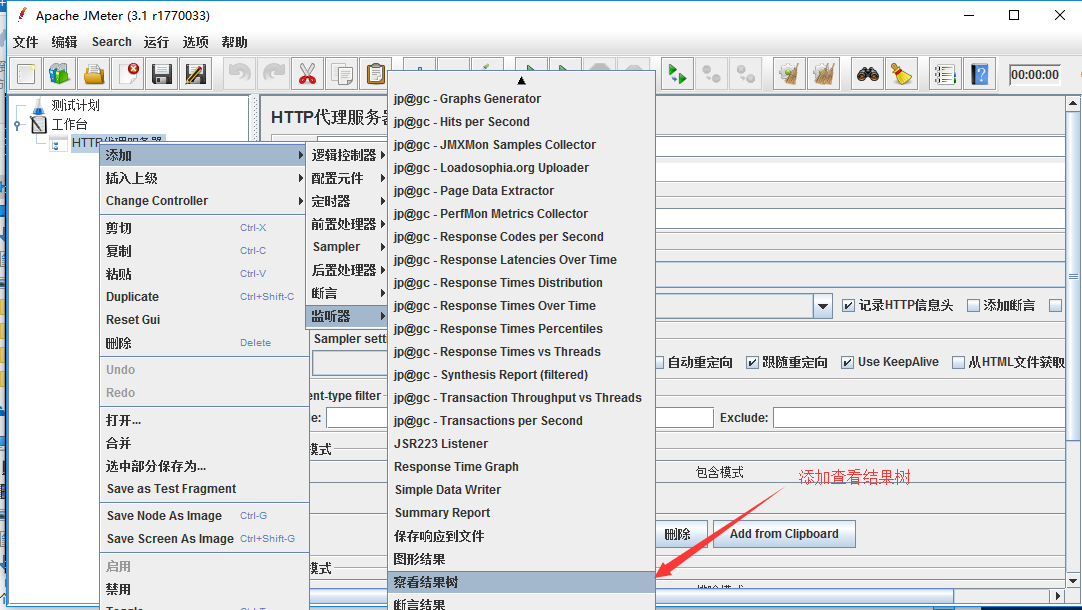
Task: Open the Templates icon in toolbar
Action: pyautogui.click(x=60, y=74)
